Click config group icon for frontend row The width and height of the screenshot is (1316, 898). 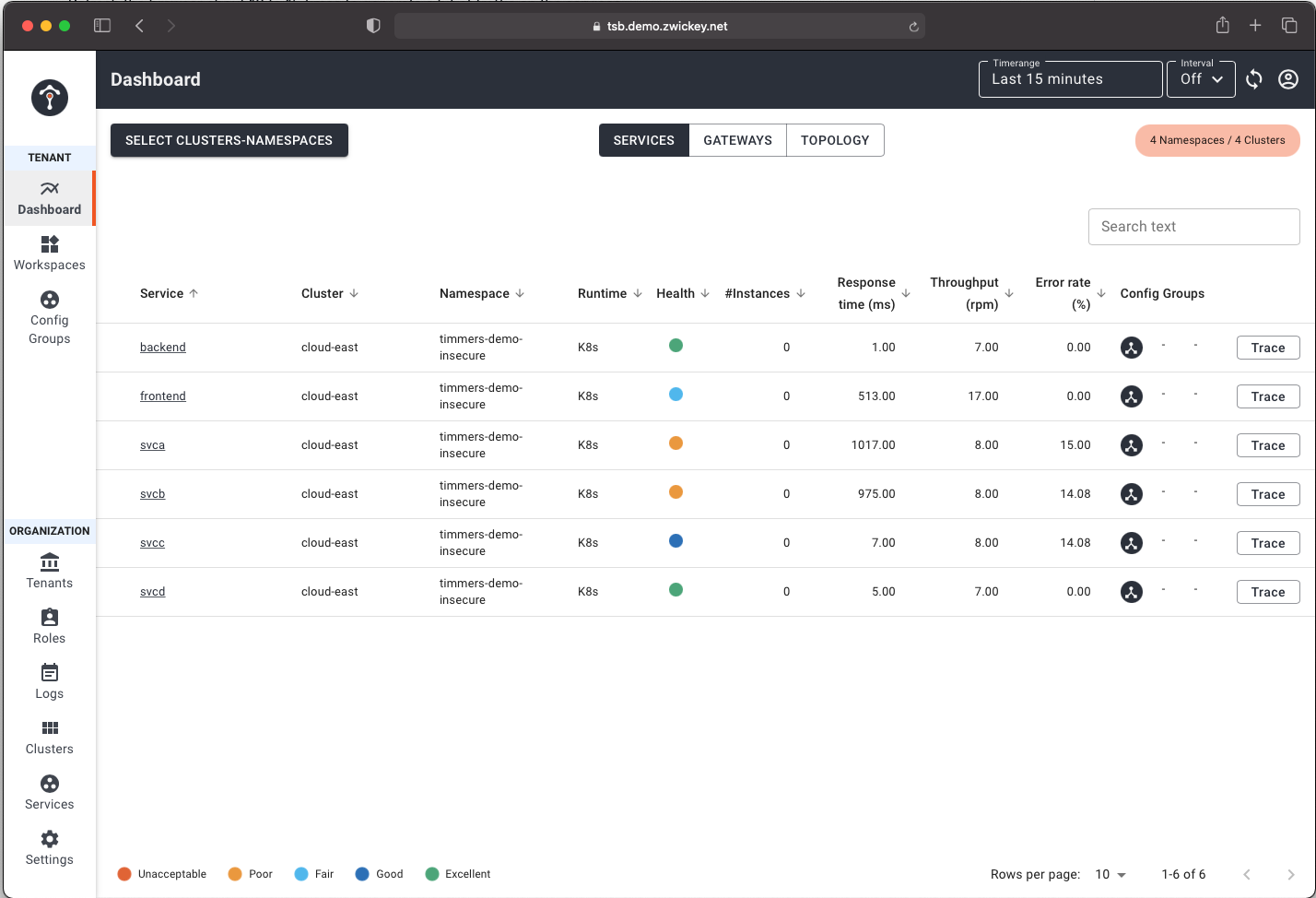[1131, 396]
